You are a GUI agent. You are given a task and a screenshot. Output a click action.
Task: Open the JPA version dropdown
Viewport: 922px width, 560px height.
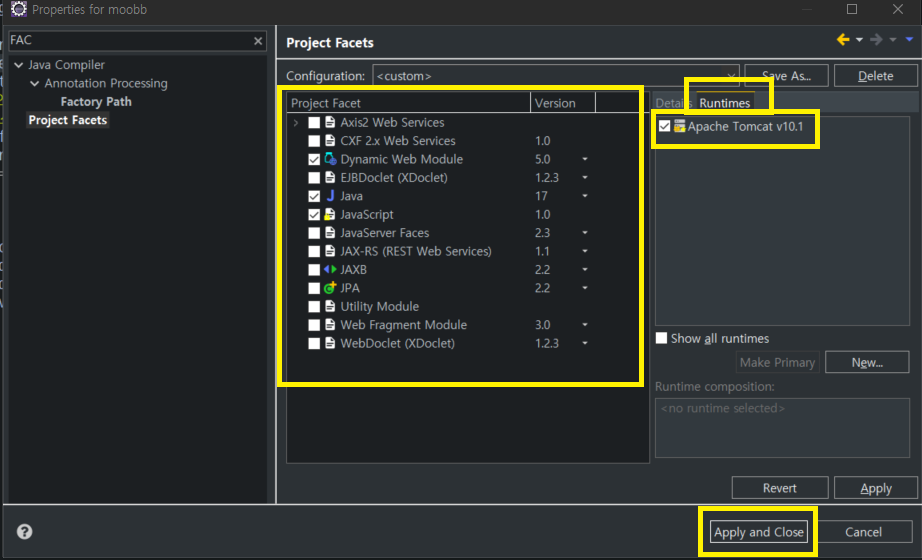[584, 288]
